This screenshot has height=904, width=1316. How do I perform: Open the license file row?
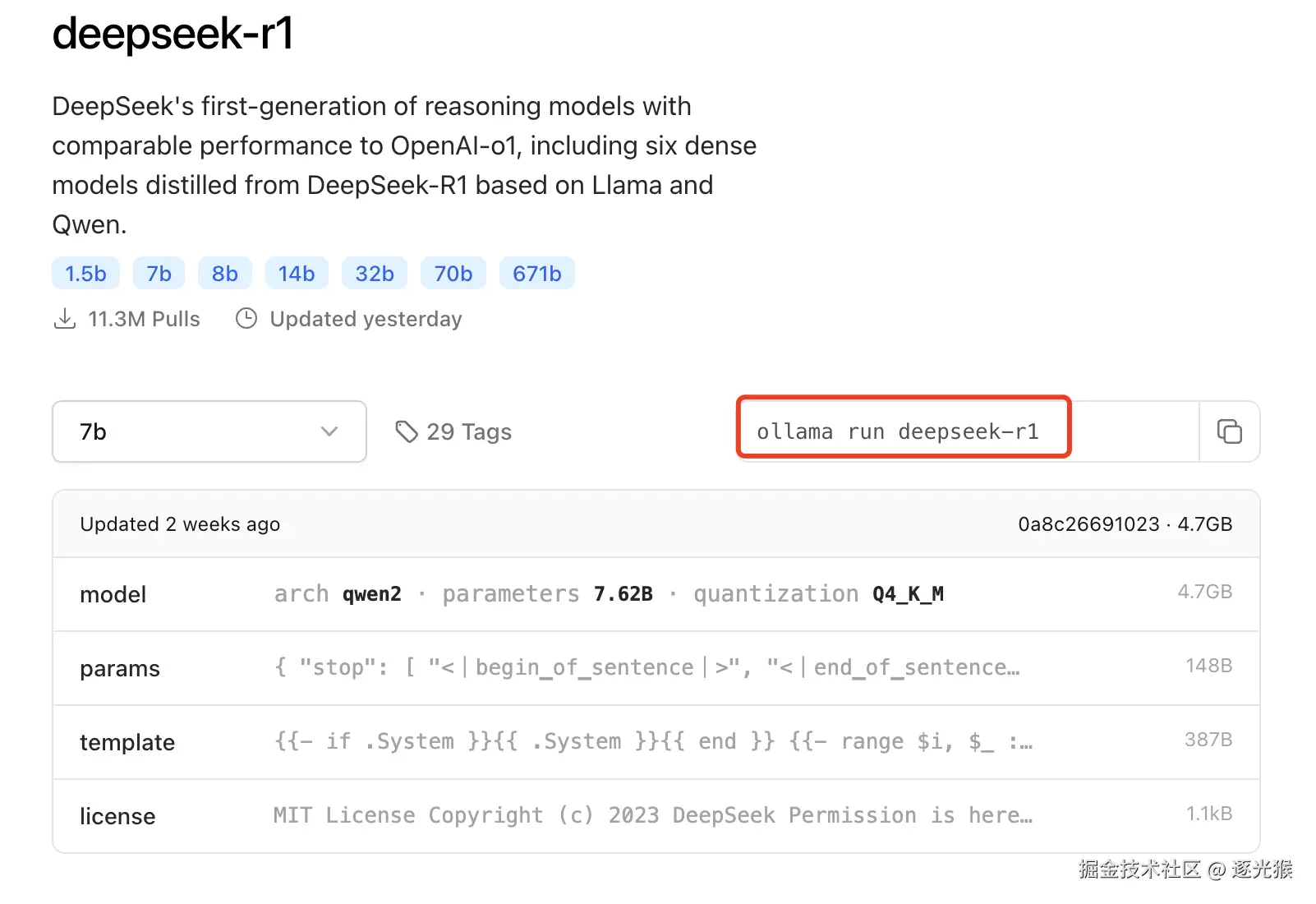click(656, 816)
